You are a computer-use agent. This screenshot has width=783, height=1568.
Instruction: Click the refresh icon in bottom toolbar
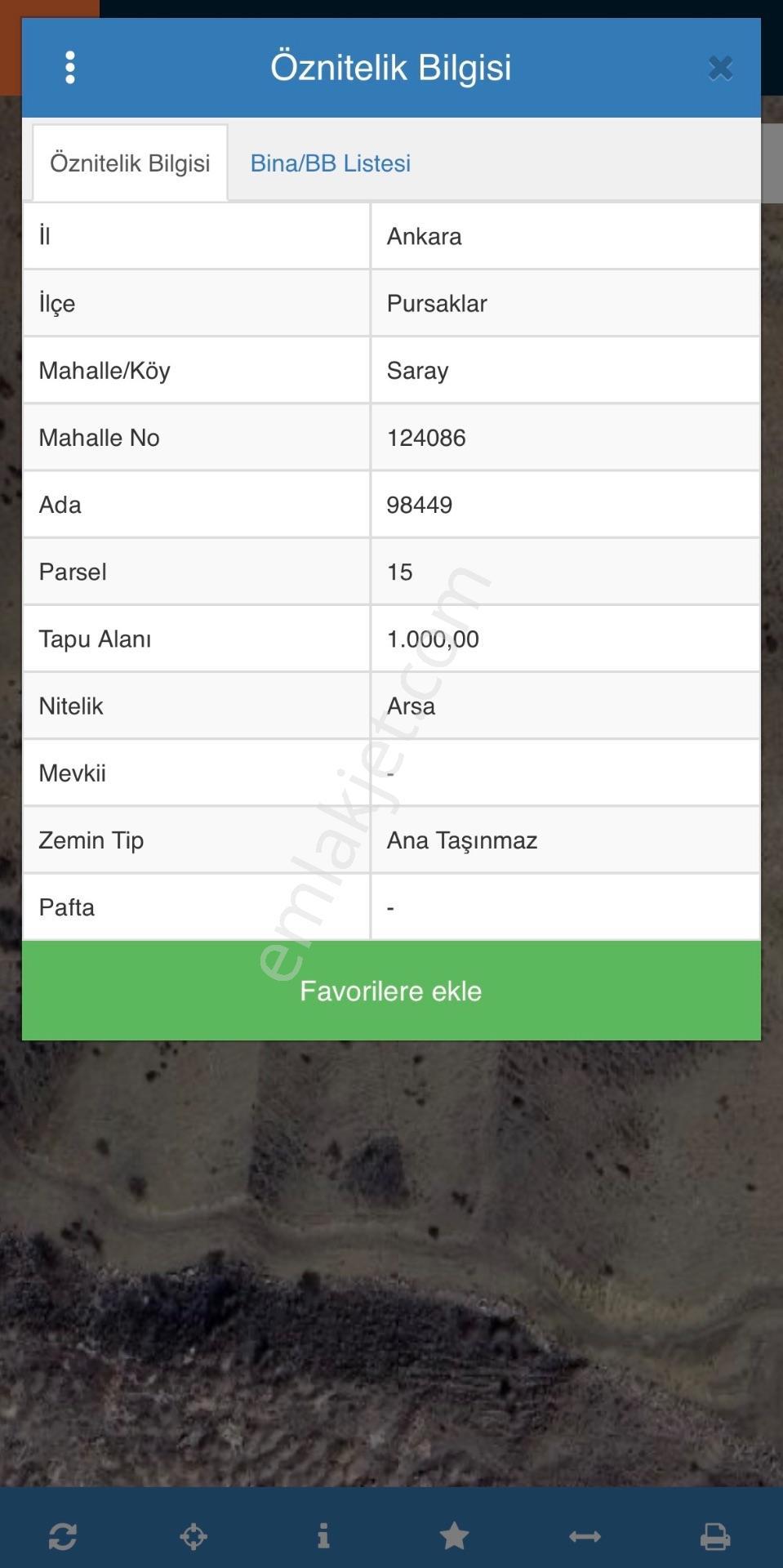pyautogui.click(x=63, y=1536)
